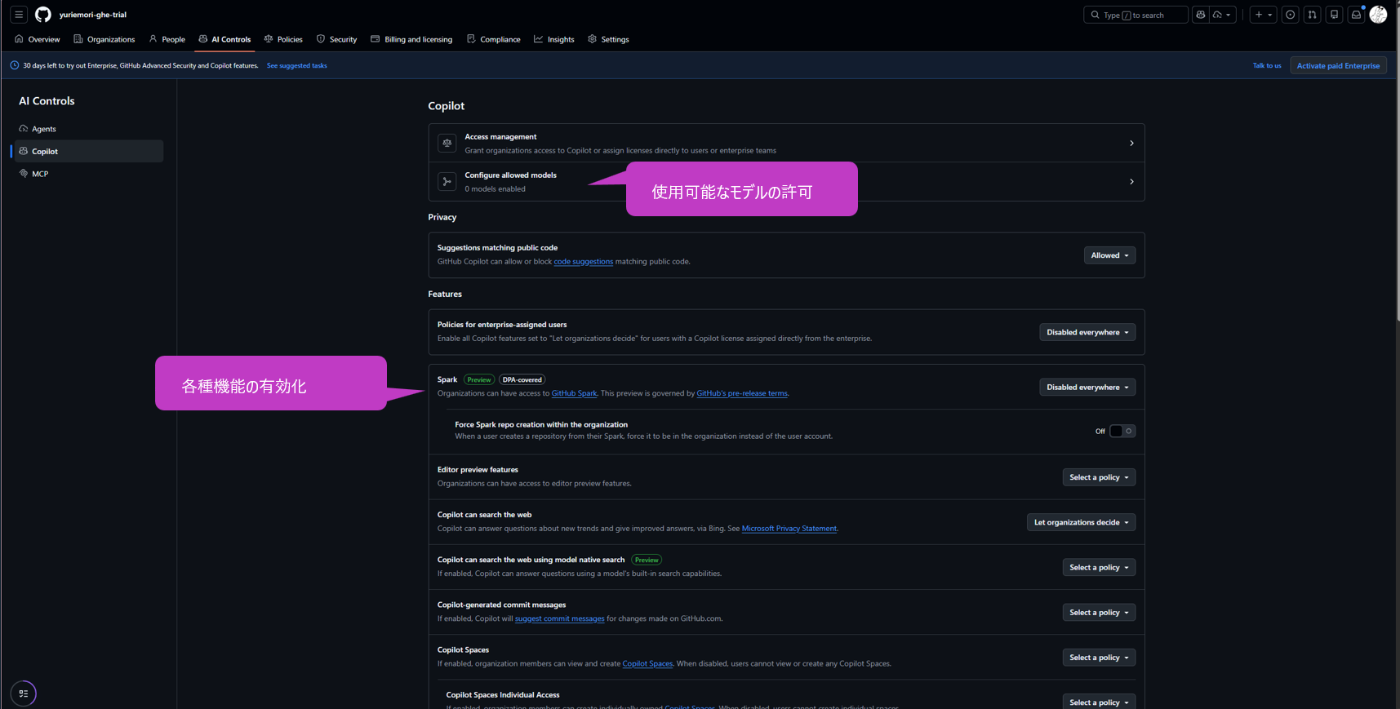Focus the Type / to search field
The height and width of the screenshot is (709, 1400).
[1136, 15]
